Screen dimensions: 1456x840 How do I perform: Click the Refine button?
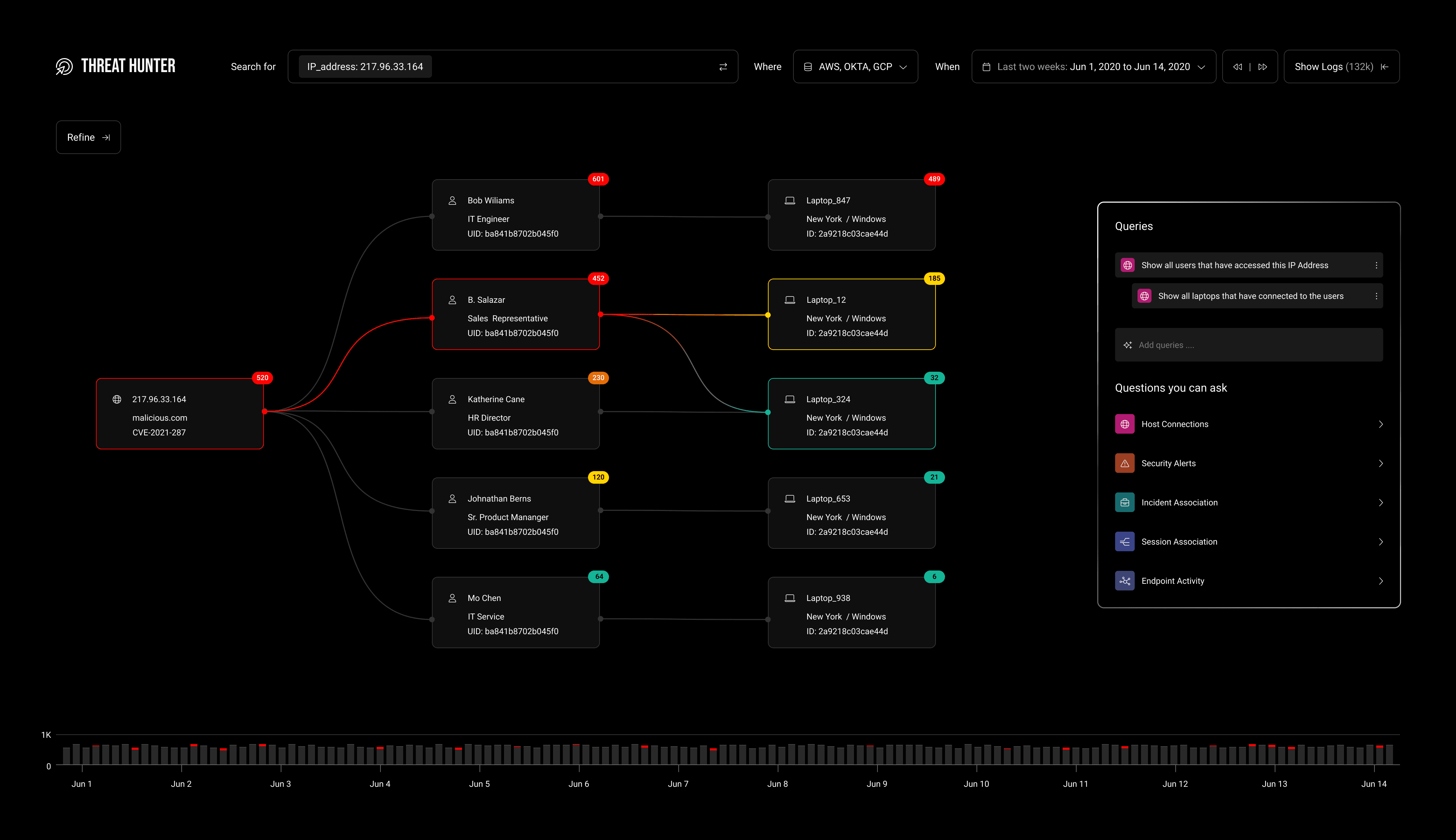pos(88,137)
